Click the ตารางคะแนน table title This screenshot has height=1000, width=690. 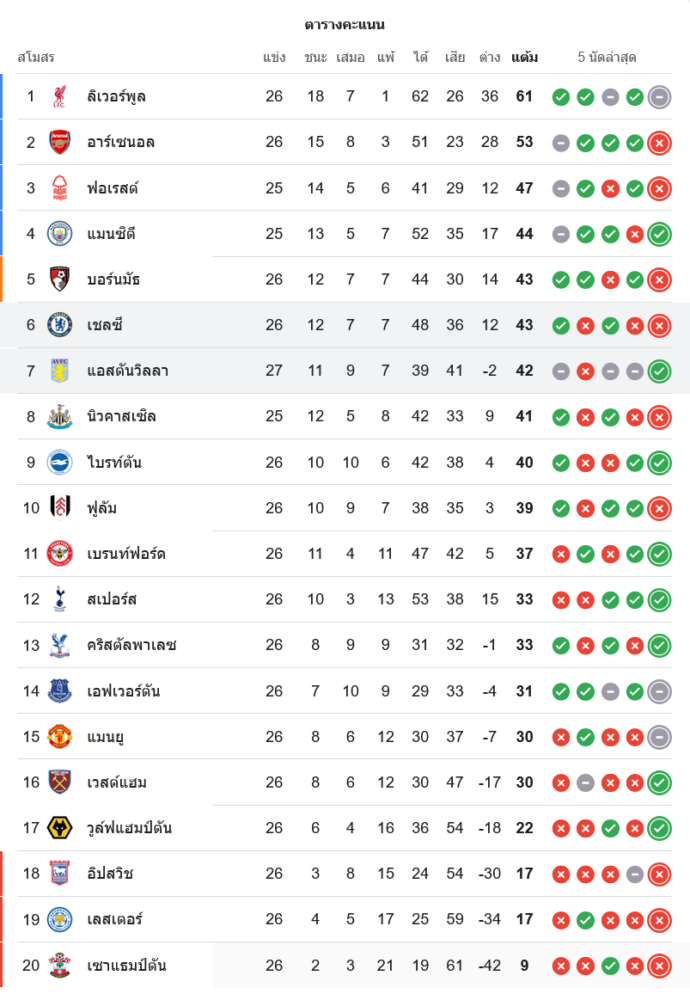point(345,24)
